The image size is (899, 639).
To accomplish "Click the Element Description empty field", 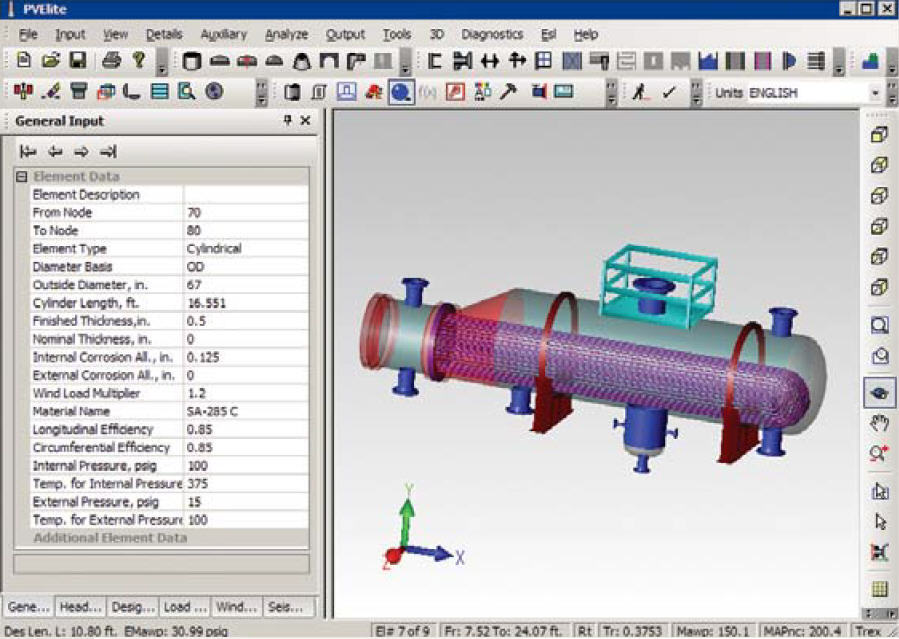I will click(x=245, y=194).
